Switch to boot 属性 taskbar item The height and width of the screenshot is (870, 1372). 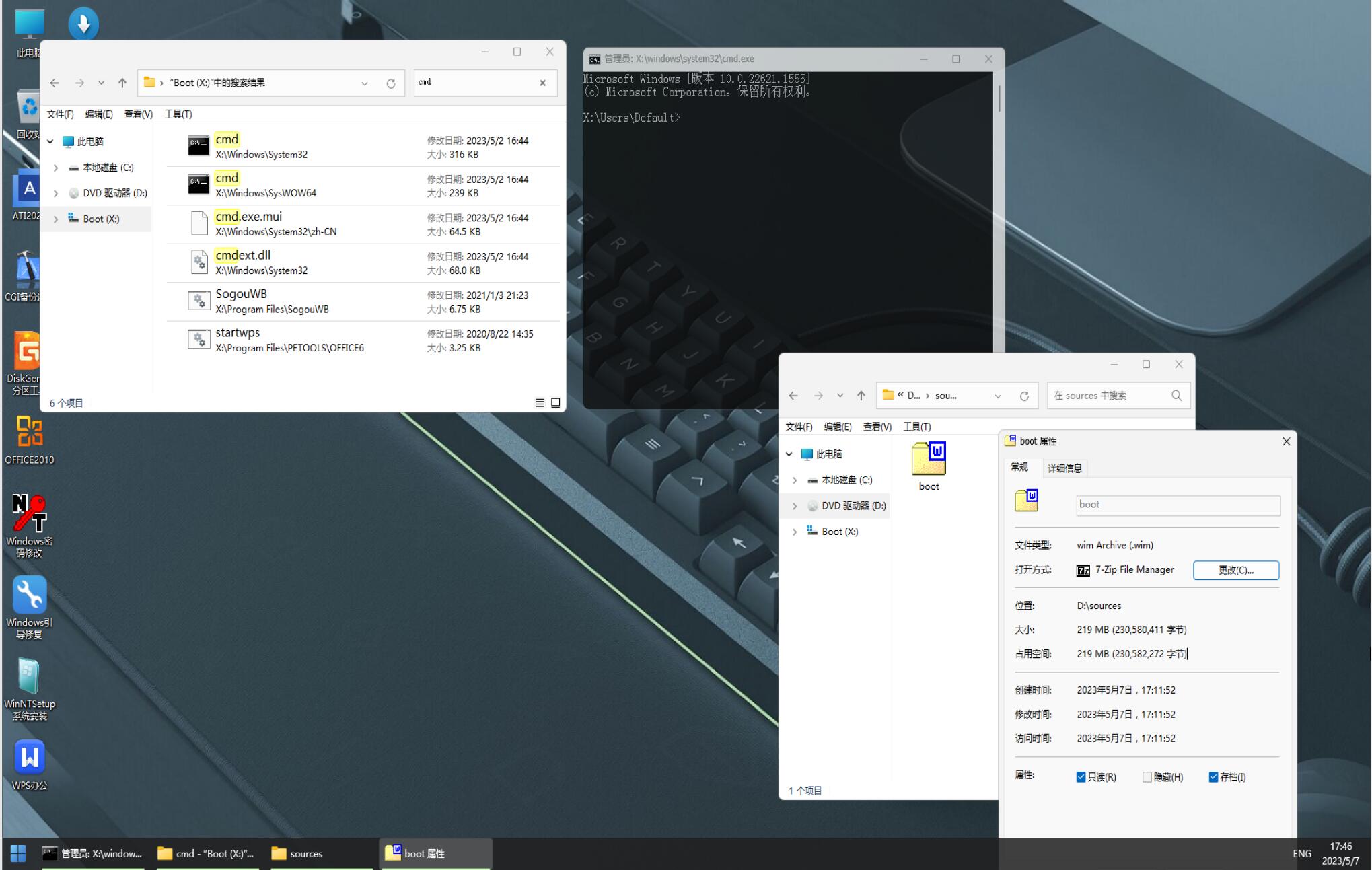tap(435, 853)
